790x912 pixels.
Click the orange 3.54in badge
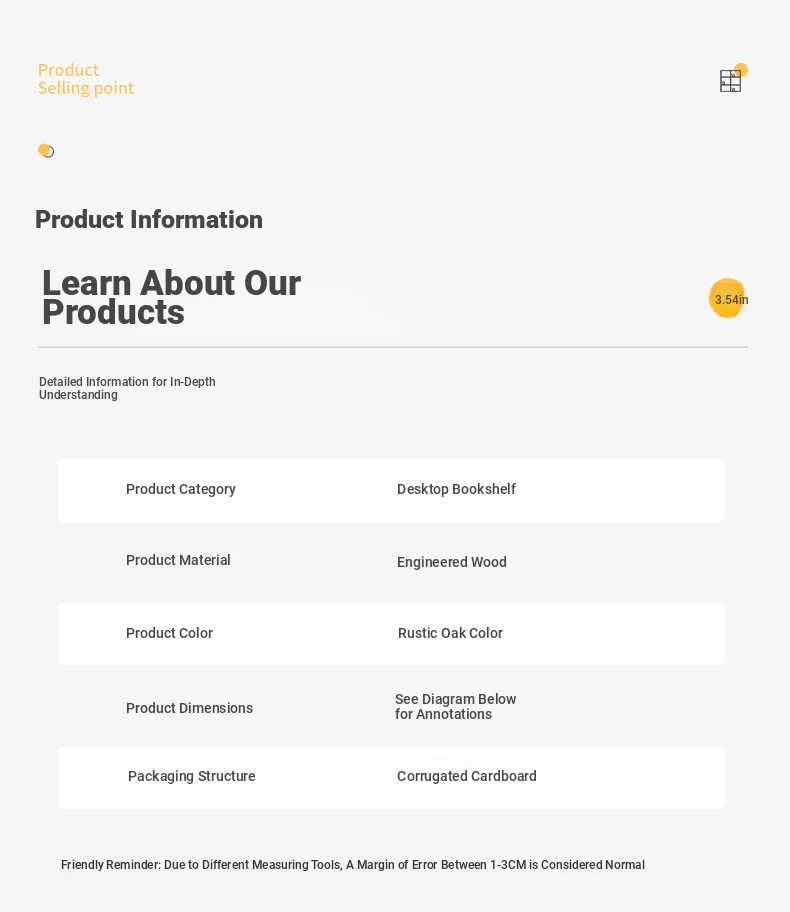point(728,298)
